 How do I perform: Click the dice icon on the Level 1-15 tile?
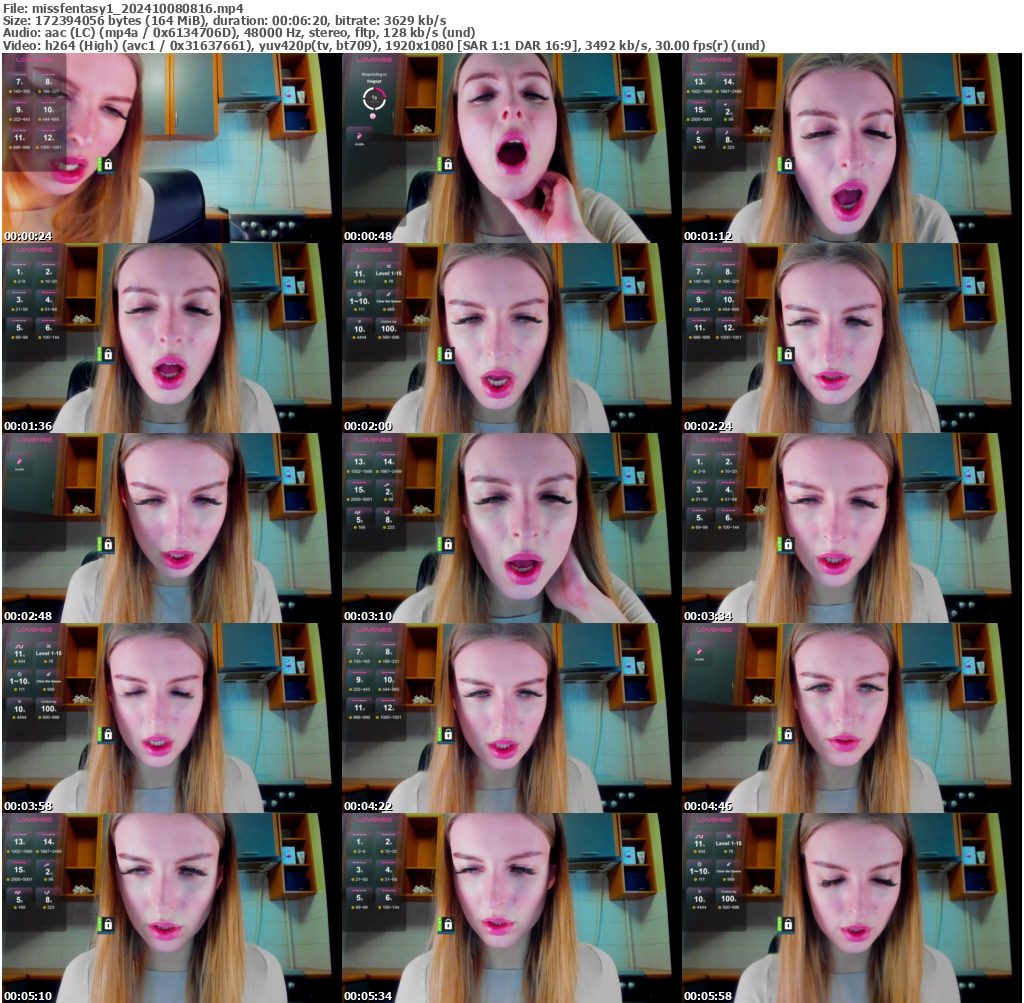point(387,264)
